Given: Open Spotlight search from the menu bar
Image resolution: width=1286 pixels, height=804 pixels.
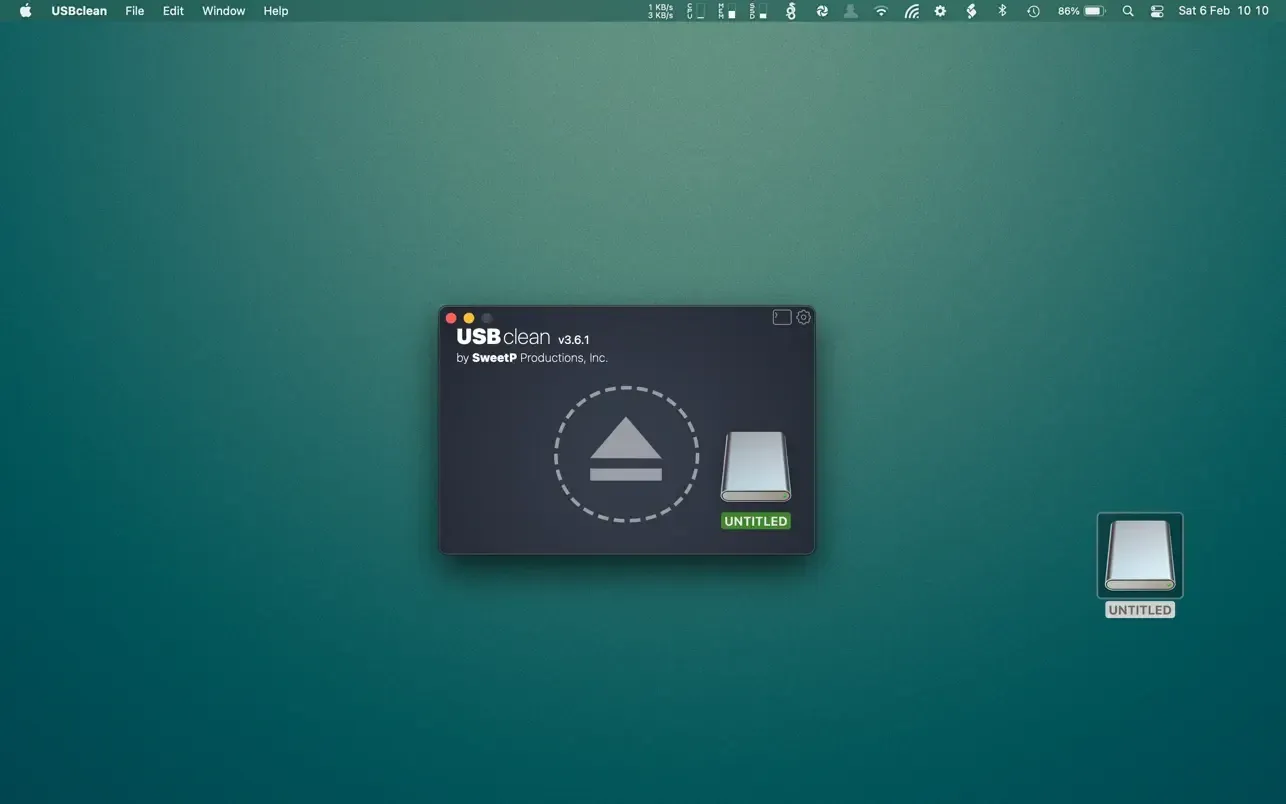Looking at the screenshot, I should [x=1127, y=11].
